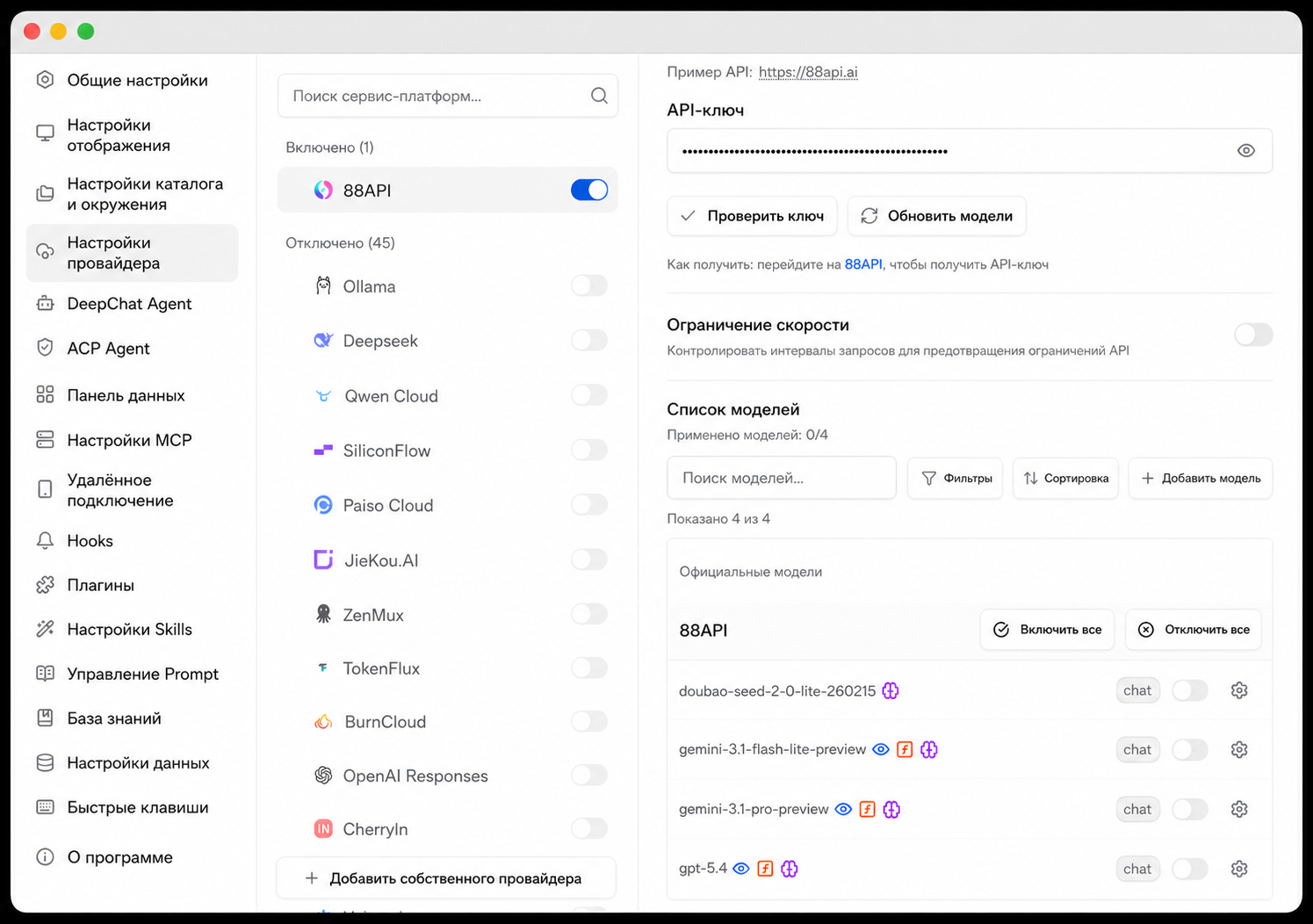Disable the 88API provider toggle
The height and width of the screenshot is (924, 1313).
[x=589, y=190]
